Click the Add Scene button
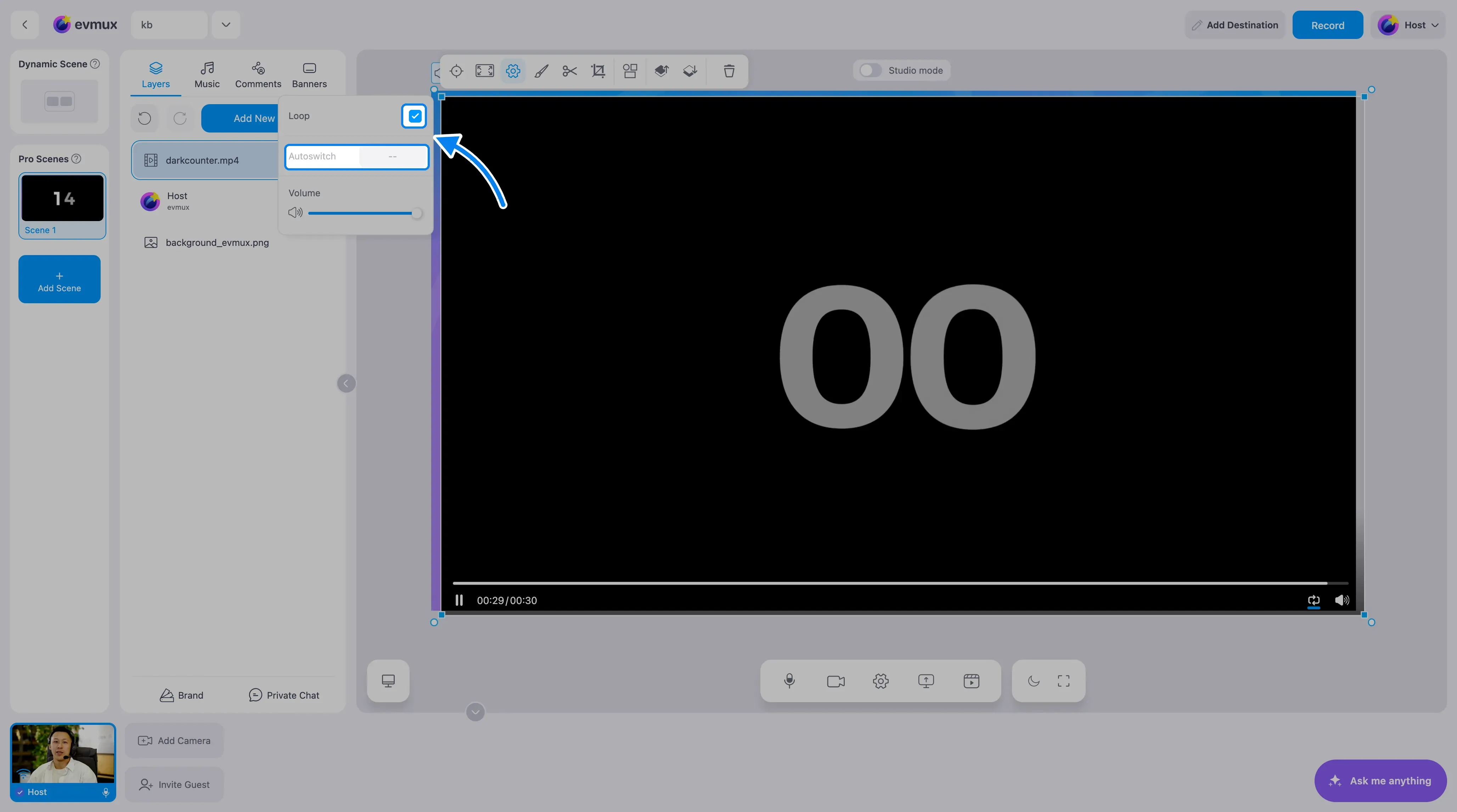Viewport: 1457px width, 812px height. (60, 279)
